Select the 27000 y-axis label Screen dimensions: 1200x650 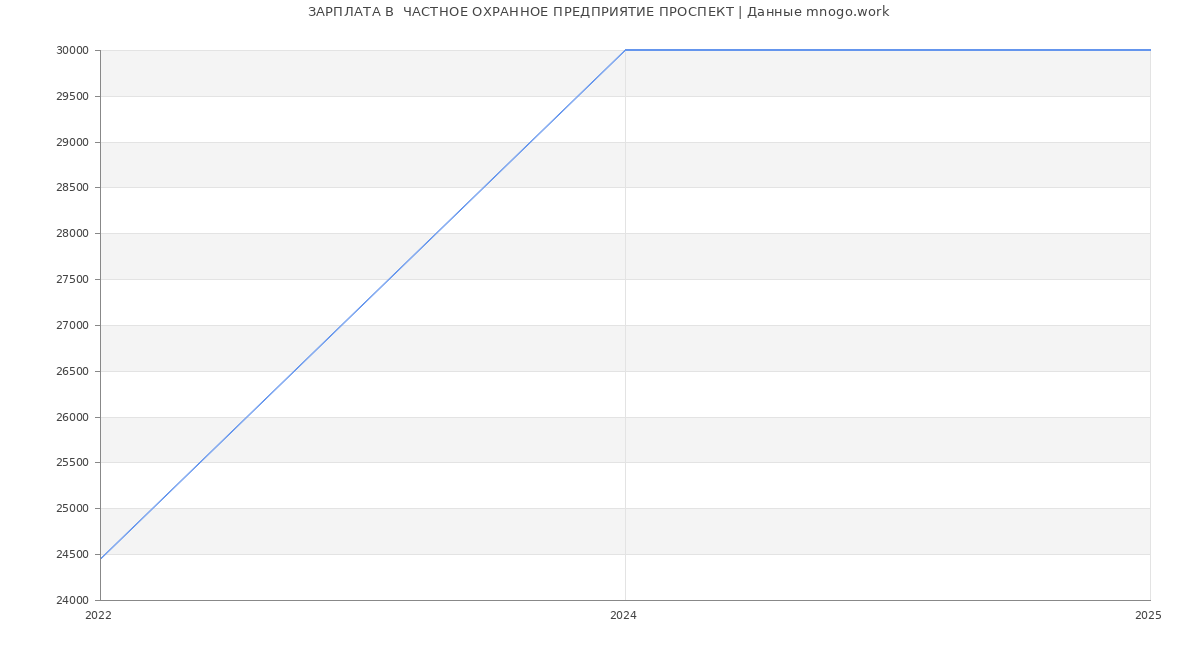72,326
